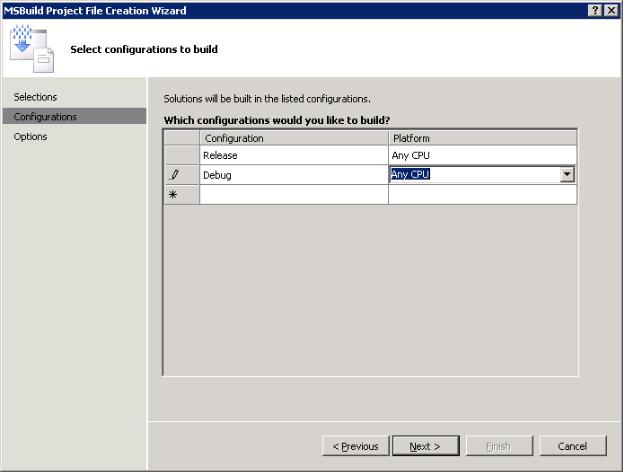Screen dimensions: 623x472
Task: Select the Any CPU cell for Release
Action: (482, 155)
